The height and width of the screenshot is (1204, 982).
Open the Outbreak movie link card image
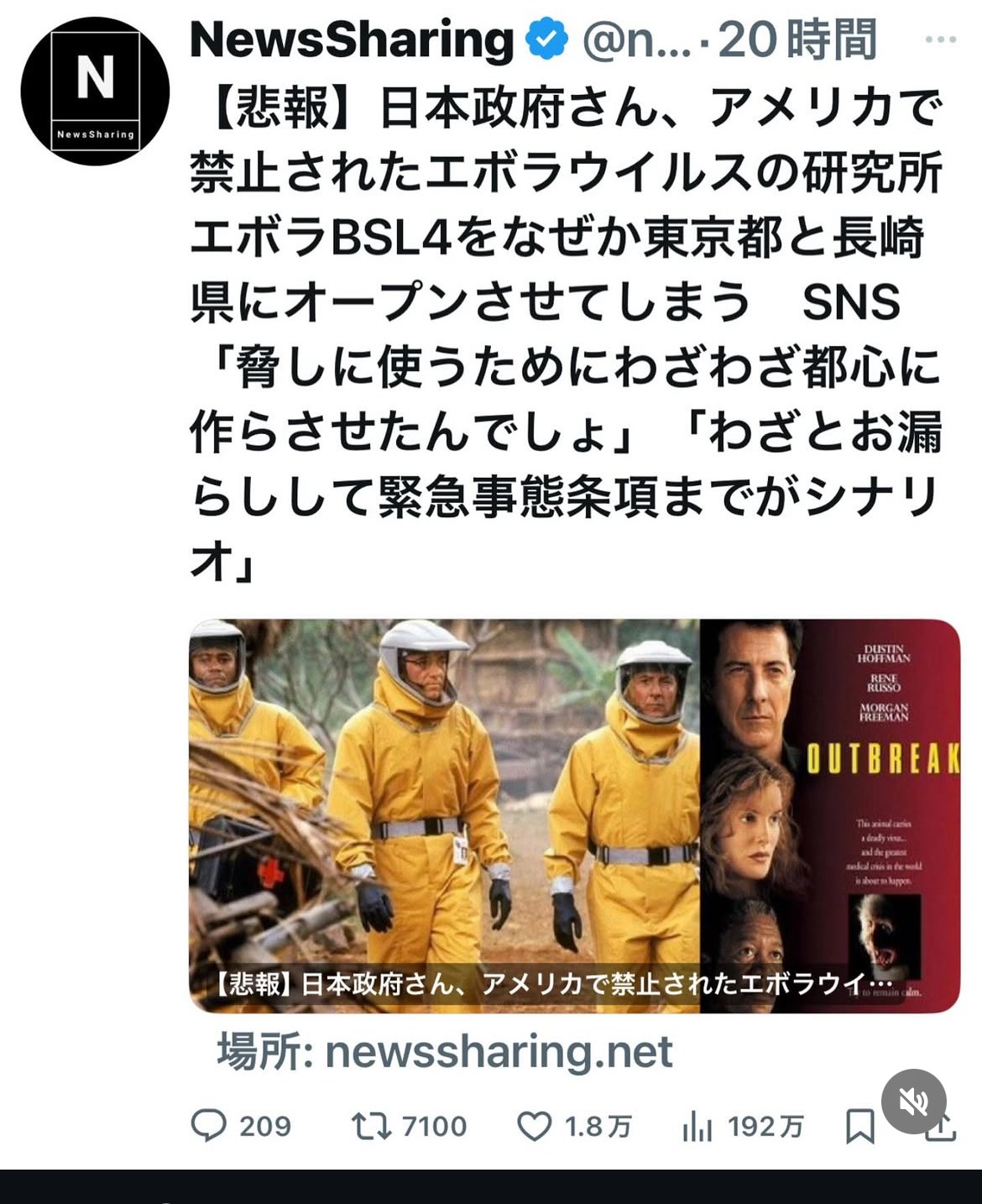pyautogui.click(x=574, y=815)
